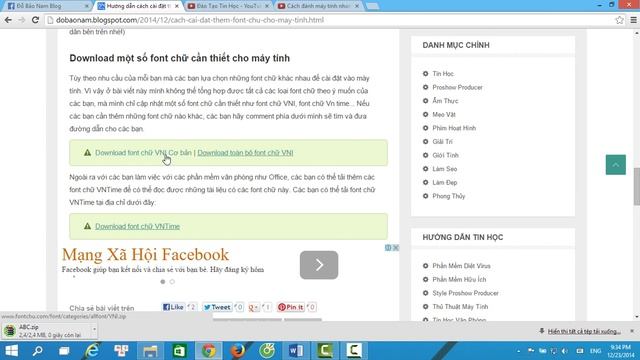The width and height of the screenshot is (640, 360).
Task: Open the taskbar clock and date
Action: [620, 351]
